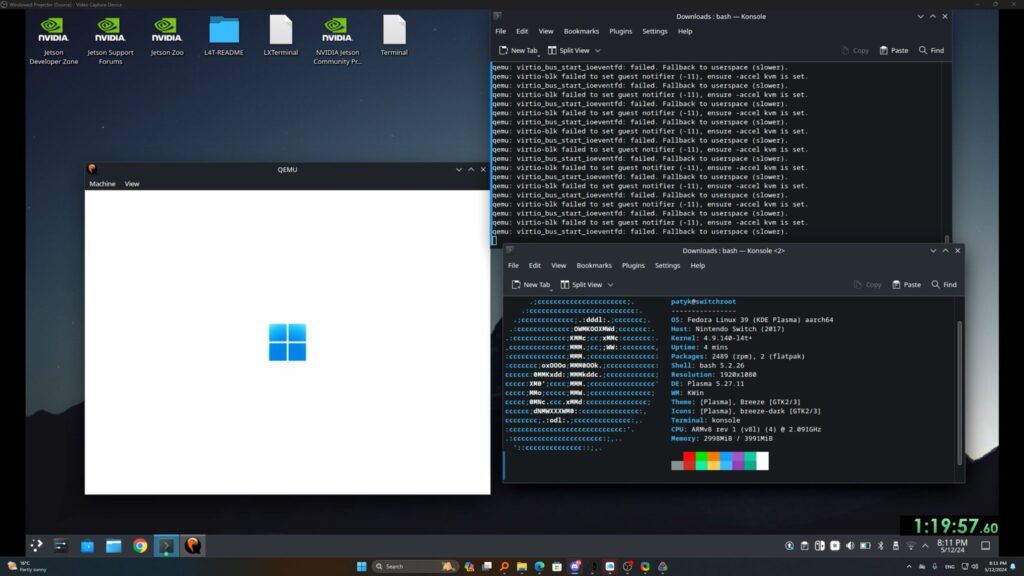Click the Terminal icon on the desktop
This screenshot has height=576, width=1024.
[x=394, y=32]
